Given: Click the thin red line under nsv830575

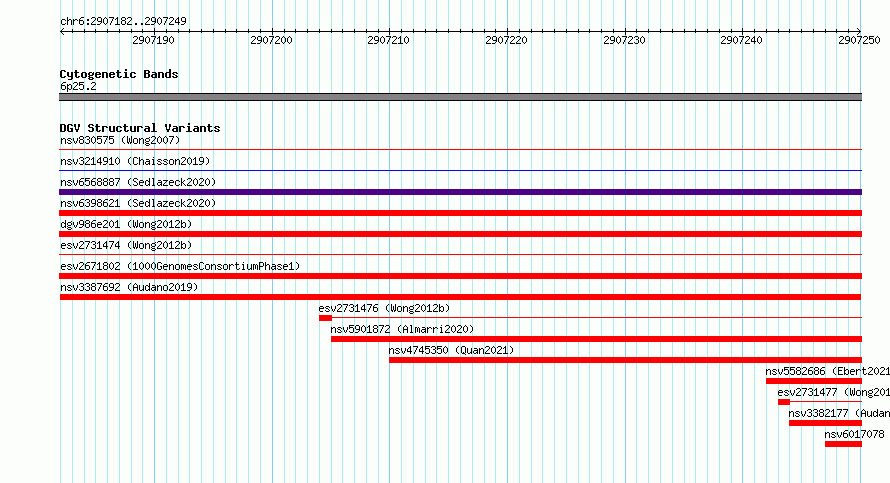Looking at the screenshot, I should pos(460,149).
